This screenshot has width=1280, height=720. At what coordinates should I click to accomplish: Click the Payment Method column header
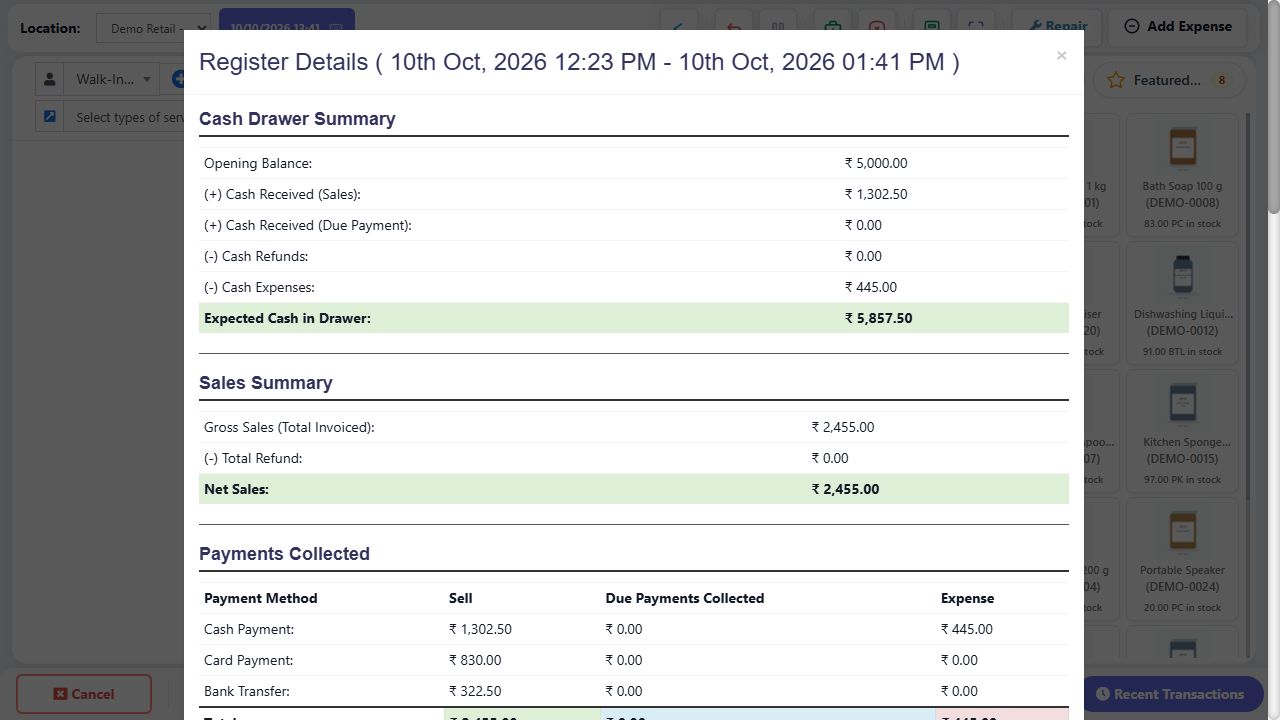[260, 598]
